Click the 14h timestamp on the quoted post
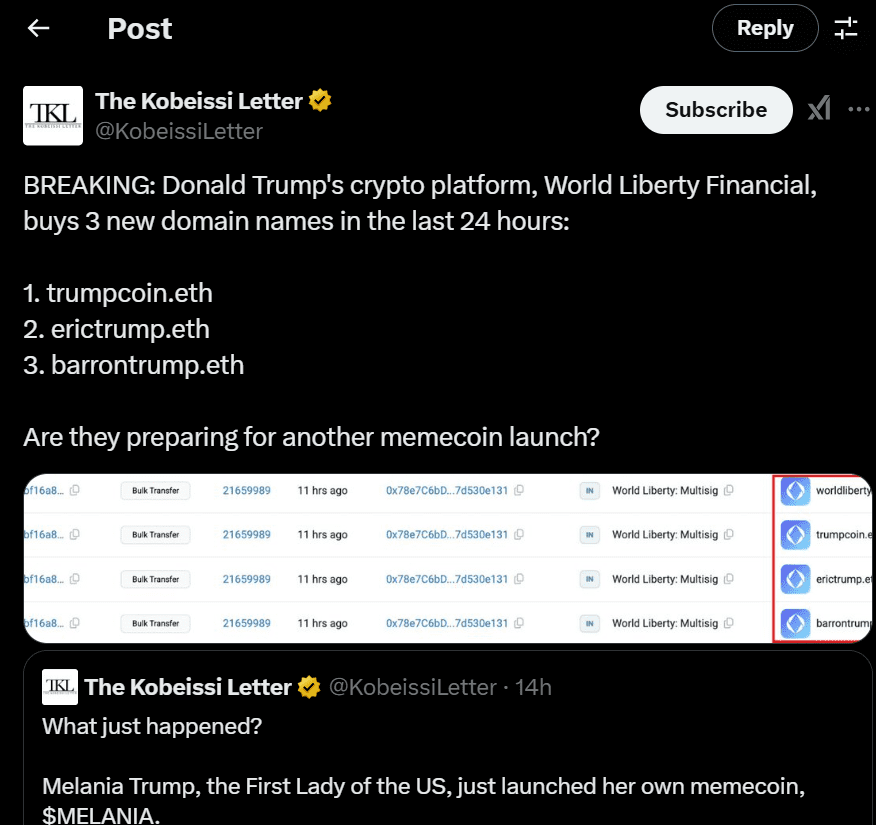Image resolution: width=876 pixels, height=825 pixels. point(533,687)
